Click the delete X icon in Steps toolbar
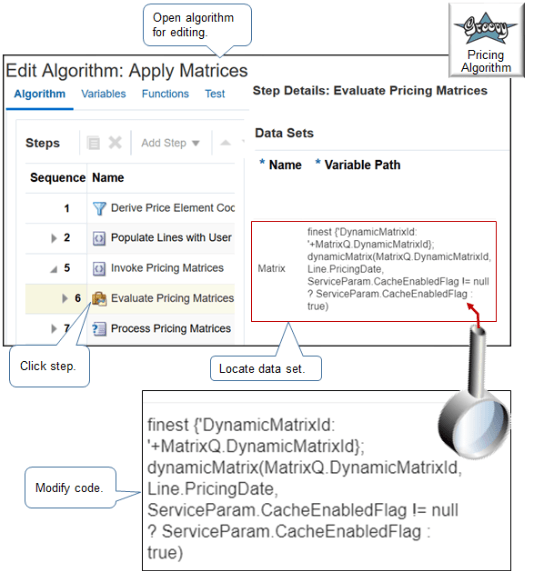The height and width of the screenshot is (572, 554). point(115,143)
